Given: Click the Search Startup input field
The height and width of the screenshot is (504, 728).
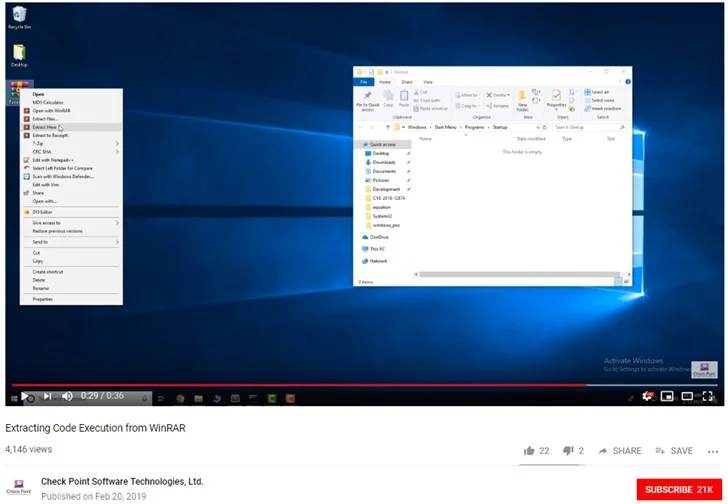Looking at the screenshot, I should [x=589, y=127].
